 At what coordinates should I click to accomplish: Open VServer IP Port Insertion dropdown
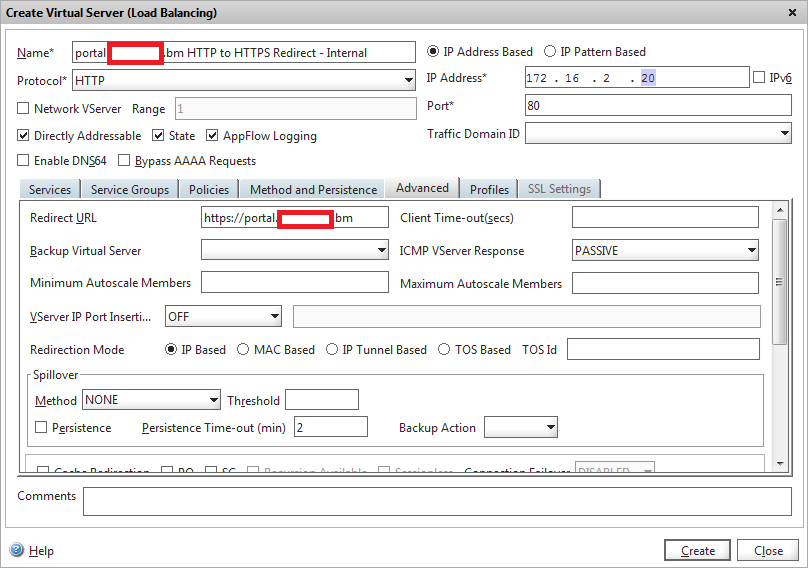tap(223, 316)
